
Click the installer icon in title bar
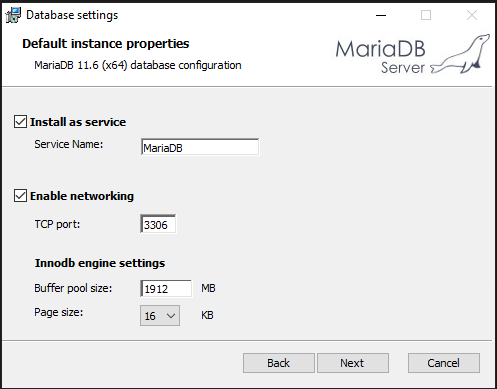click(x=13, y=15)
